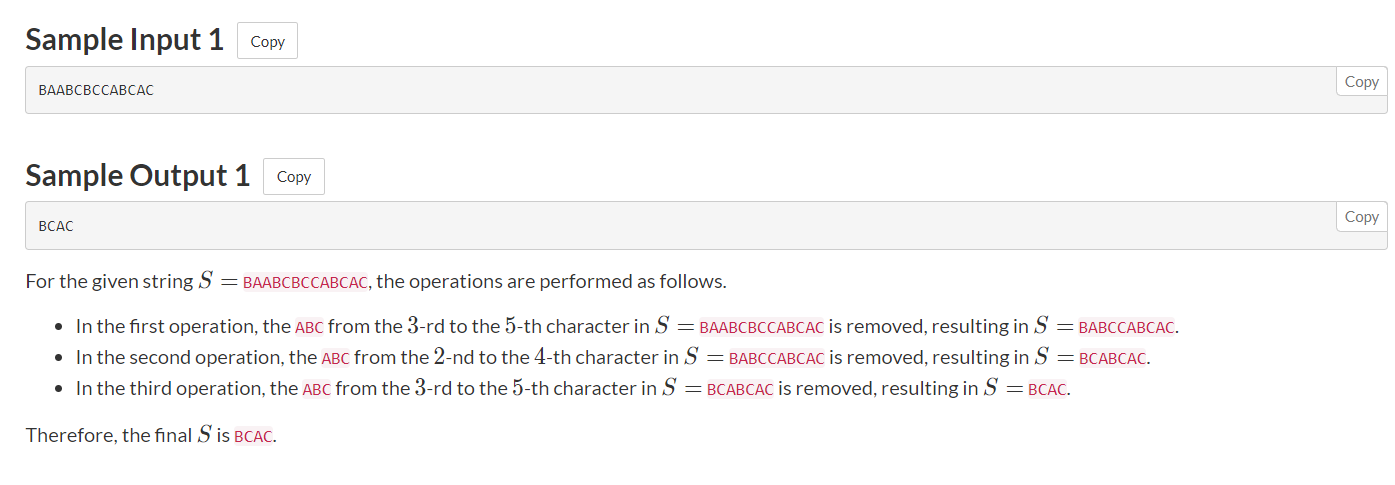Screen dimensions: 1395x485
Task: Click BAABCBCCABCAC code inside the first operation bullet
Action: tap(762, 327)
